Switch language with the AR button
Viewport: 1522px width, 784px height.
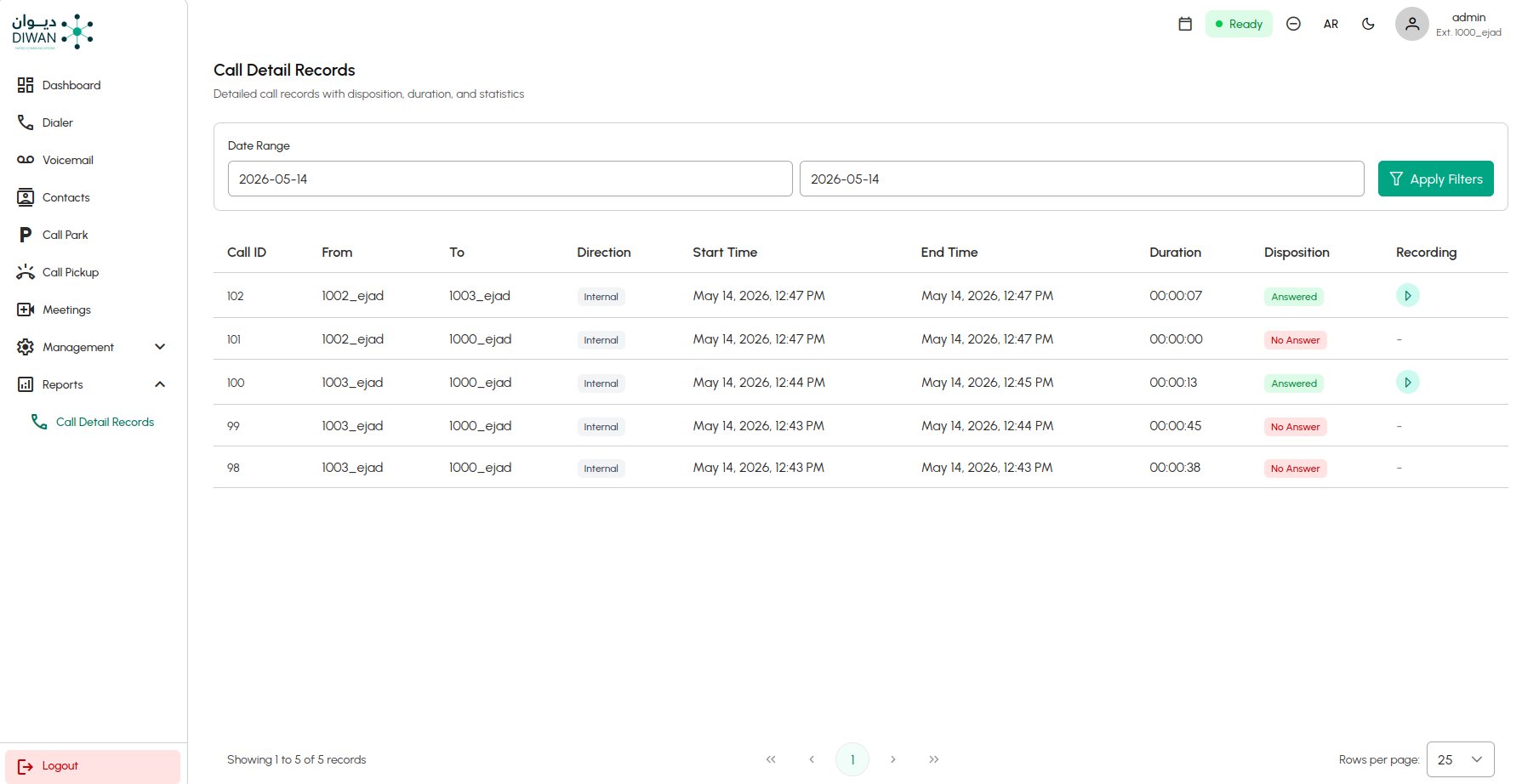coord(1331,24)
